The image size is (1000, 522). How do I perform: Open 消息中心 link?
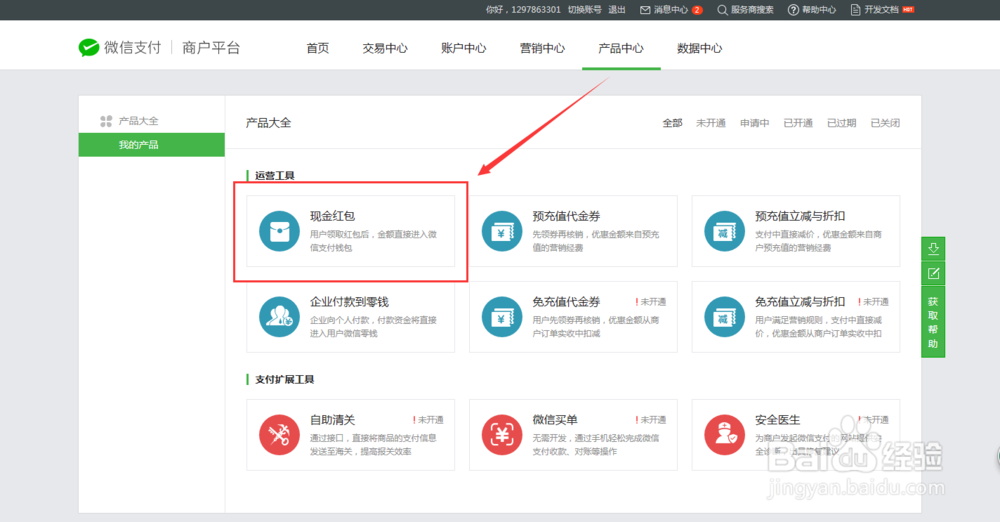[670, 10]
